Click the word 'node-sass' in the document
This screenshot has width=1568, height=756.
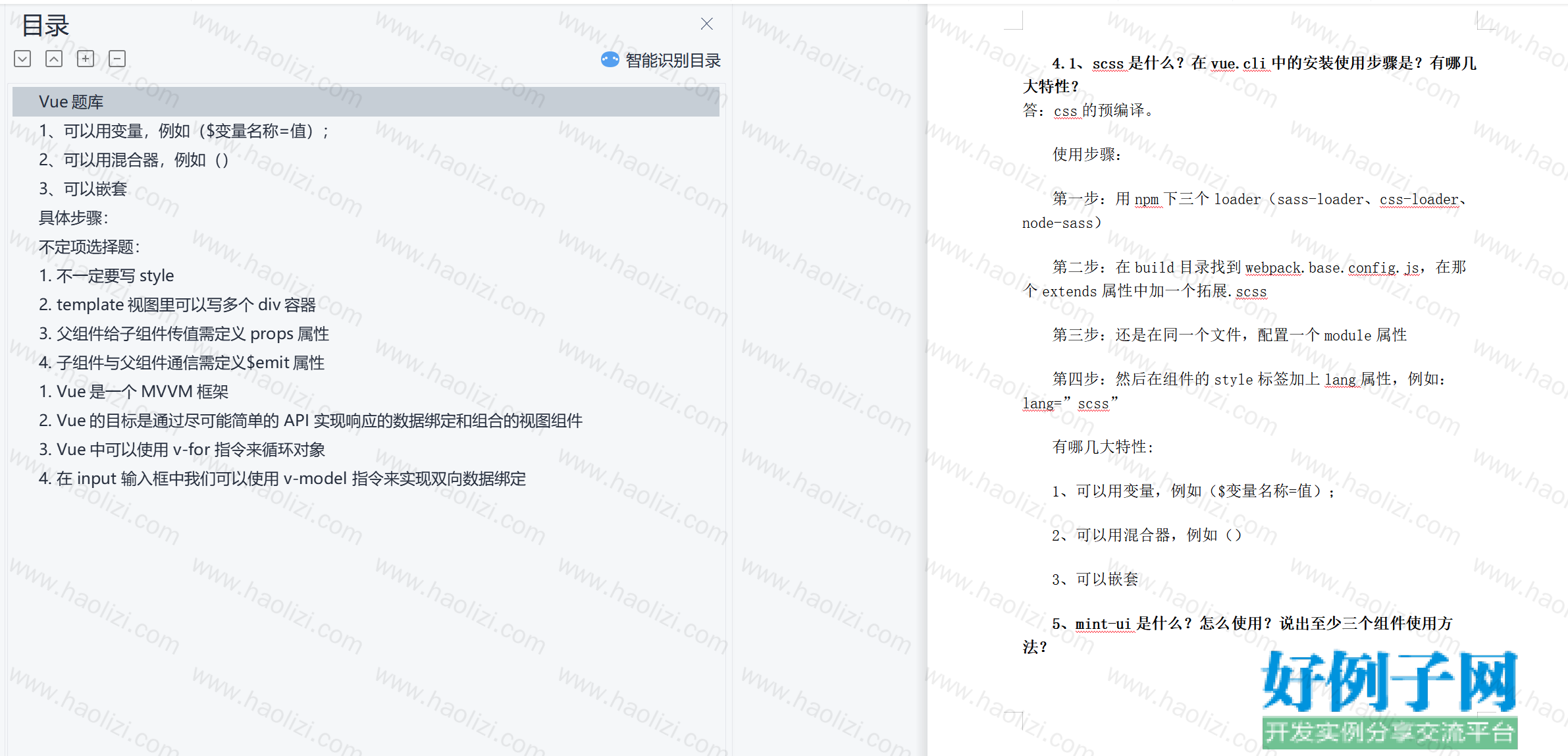coord(1058,223)
